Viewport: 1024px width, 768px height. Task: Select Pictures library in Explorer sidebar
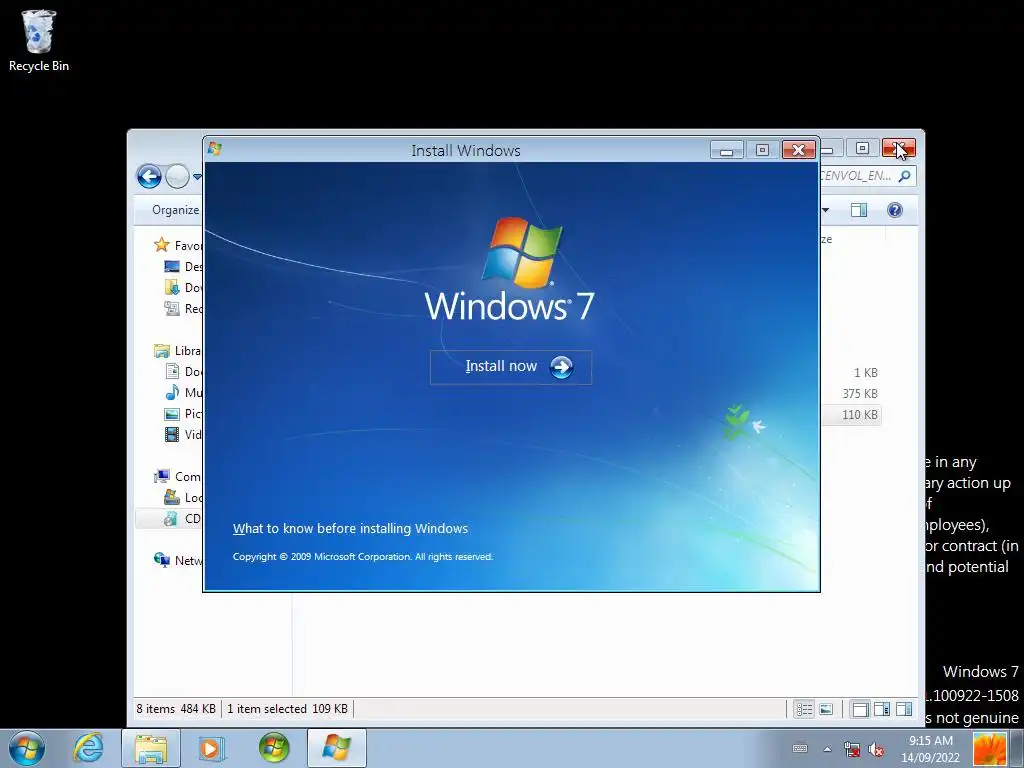pyautogui.click(x=183, y=413)
